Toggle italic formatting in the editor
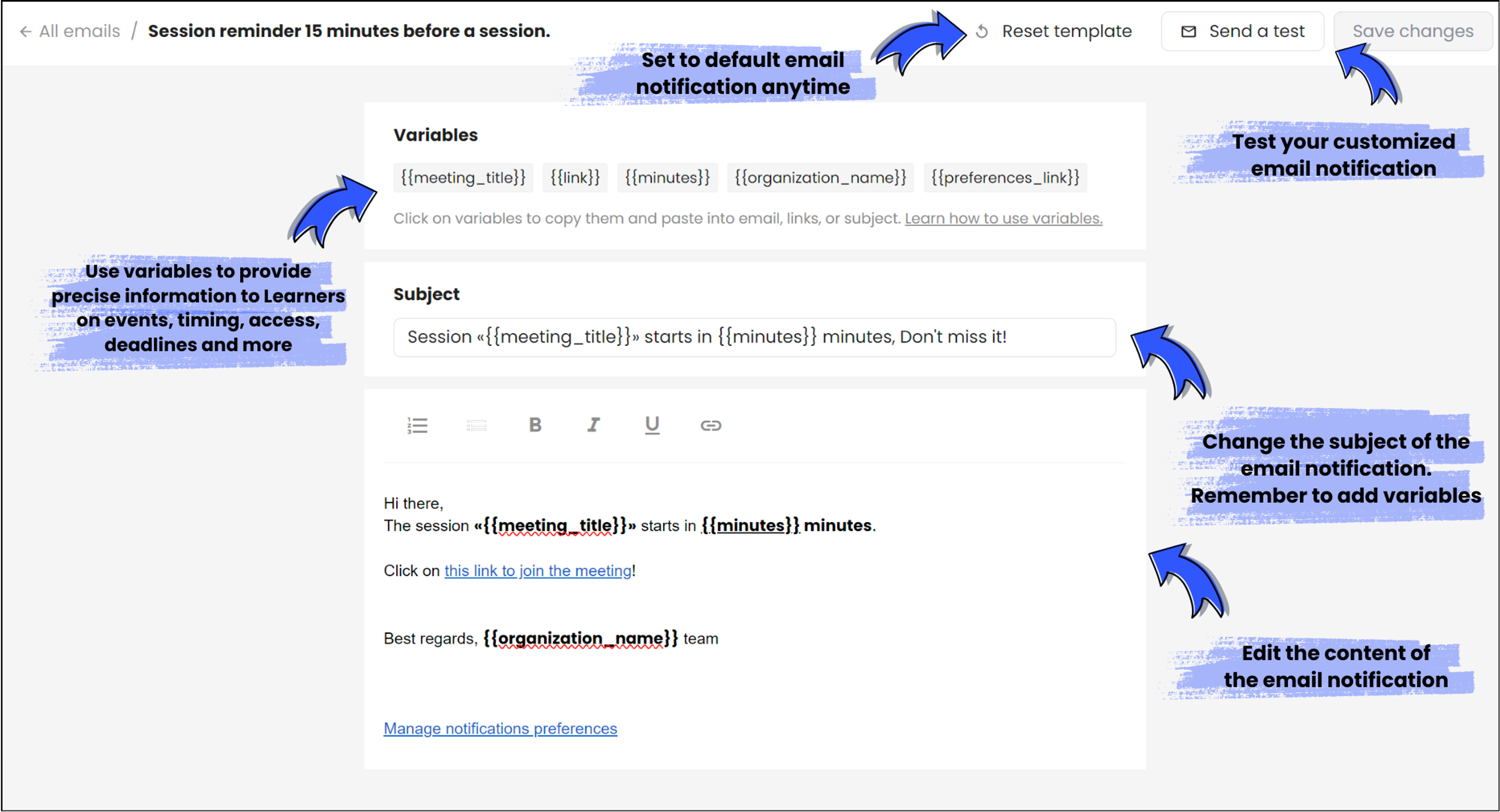1500x812 pixels. coord(593,425)
